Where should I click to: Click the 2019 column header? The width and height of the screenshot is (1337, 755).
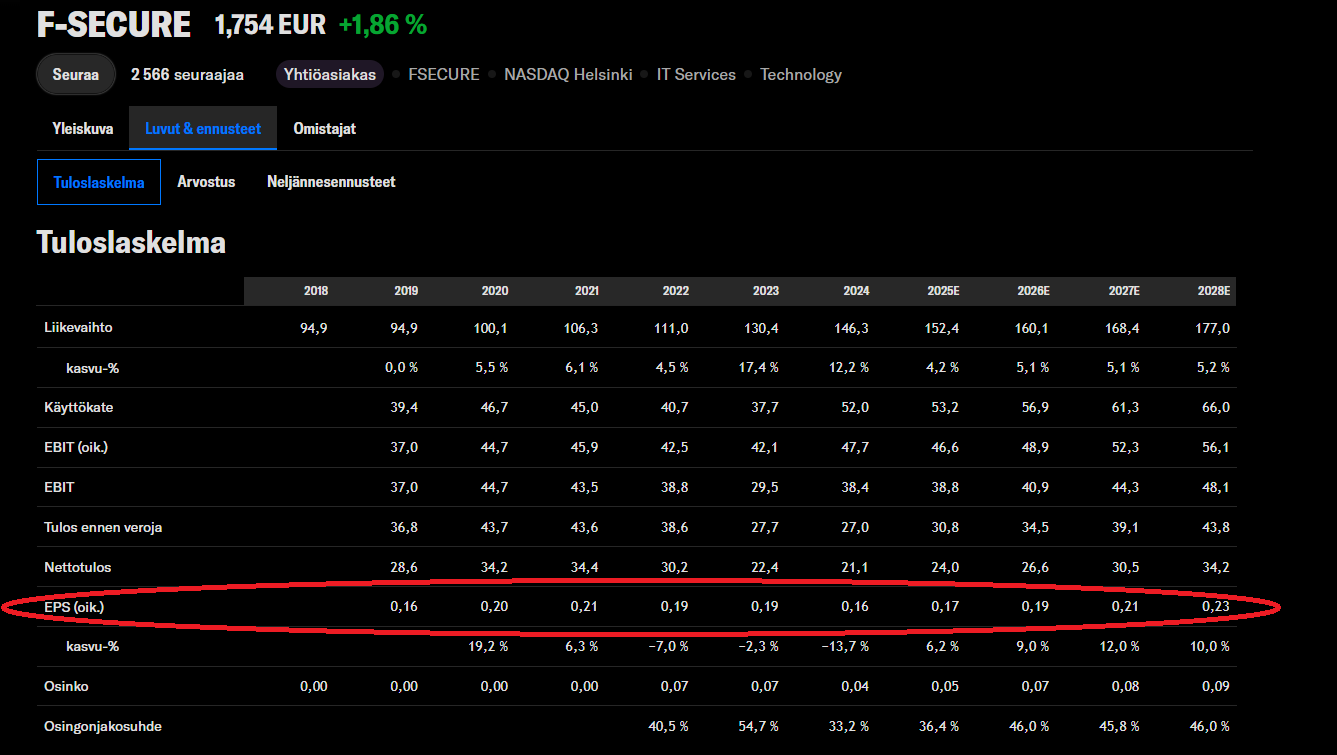tap(406, 291)
